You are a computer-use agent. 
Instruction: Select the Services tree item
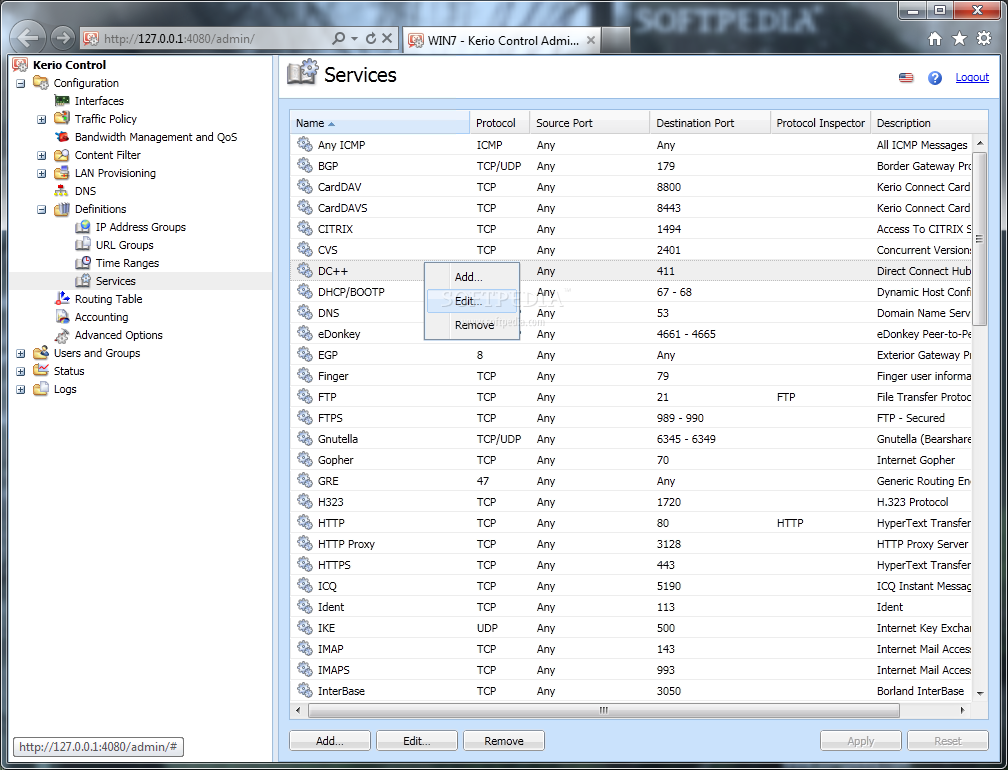point(116,281)
